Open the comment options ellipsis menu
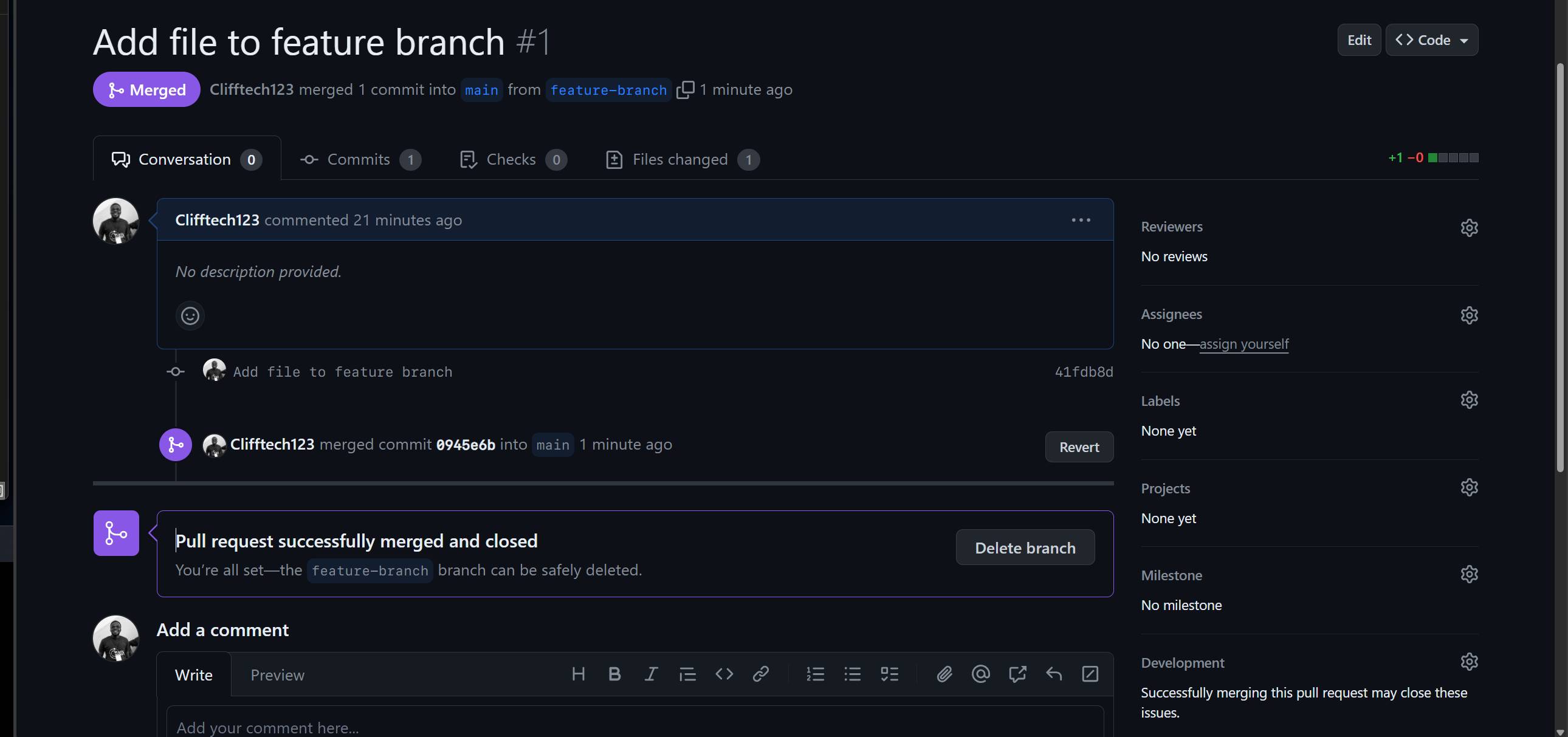This screenshot has width=1568, height=737. coord(1081,220)
